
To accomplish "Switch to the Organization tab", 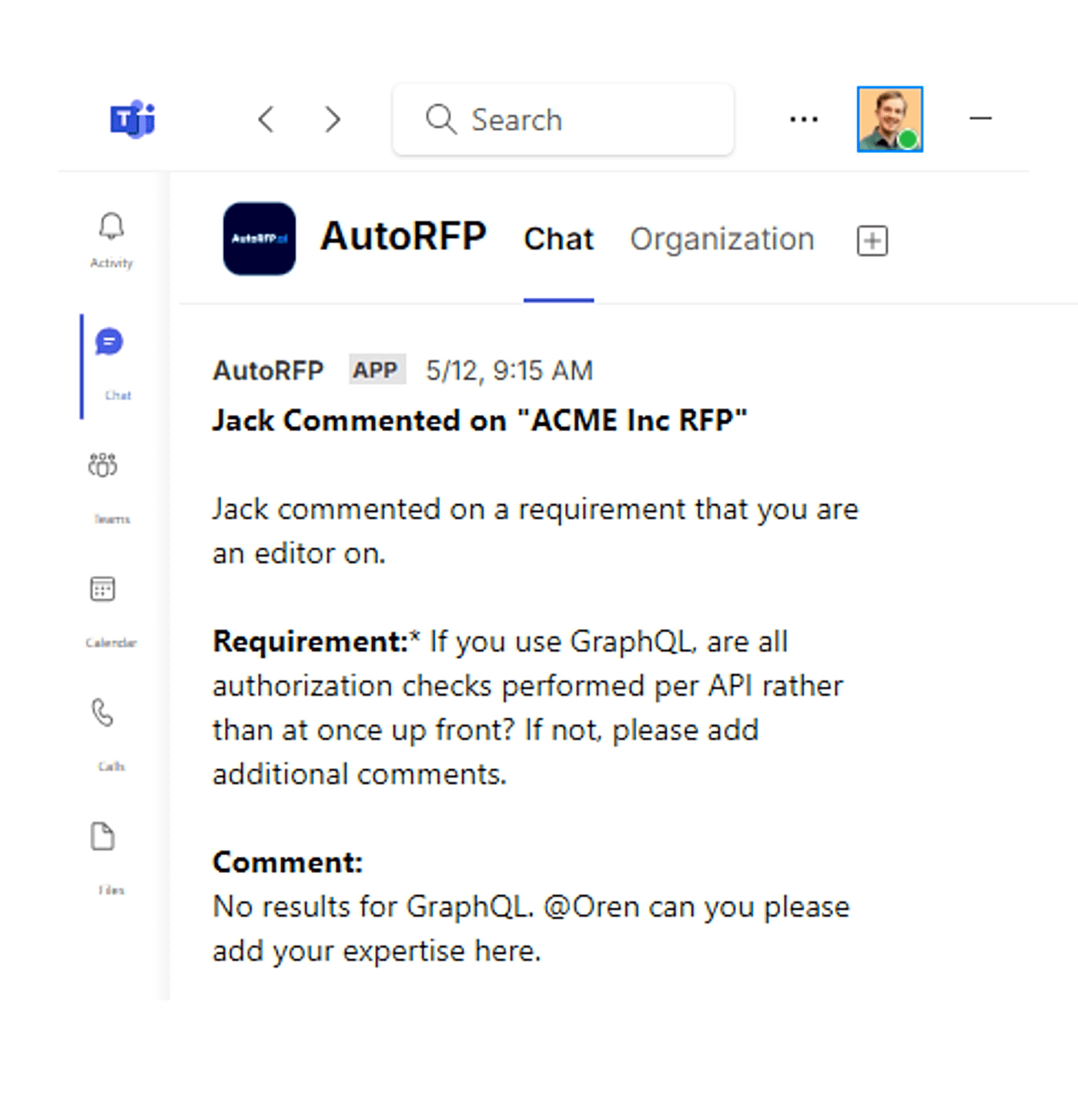I will coord(722,239).
